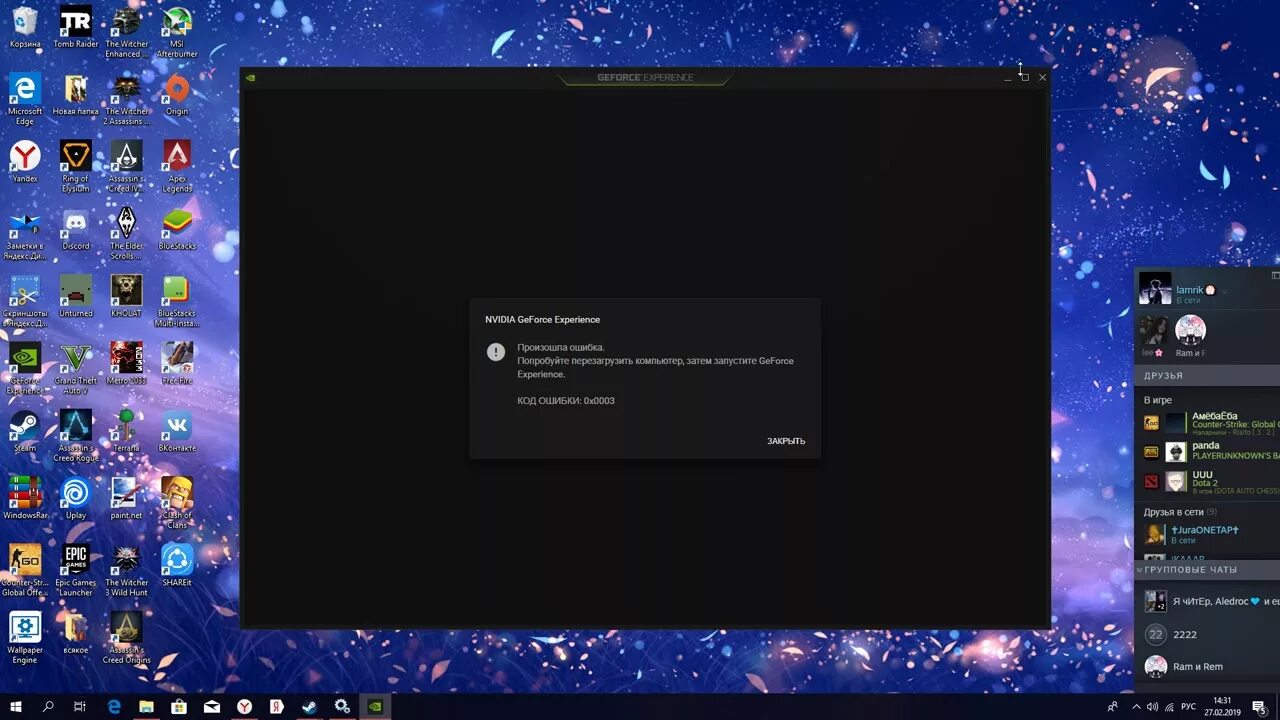This screenshot has width=1280, height=720.
Task: Open the Новая папка folder
Action: [x=76, y=95]
